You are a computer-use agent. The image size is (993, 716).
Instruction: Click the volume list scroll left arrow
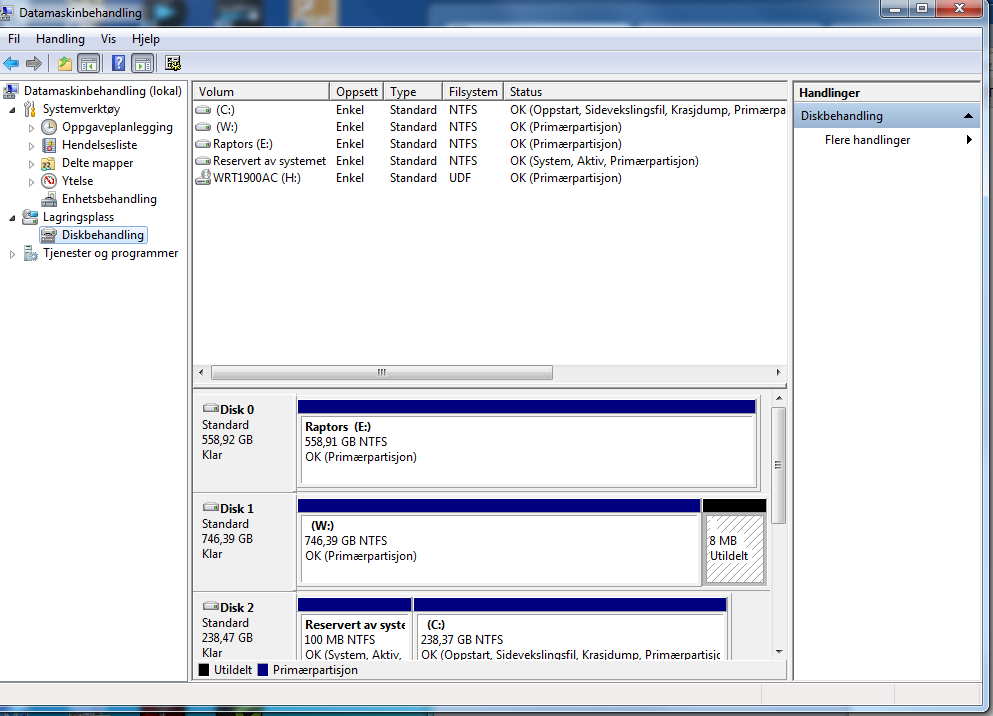click(x=201, y=372)
